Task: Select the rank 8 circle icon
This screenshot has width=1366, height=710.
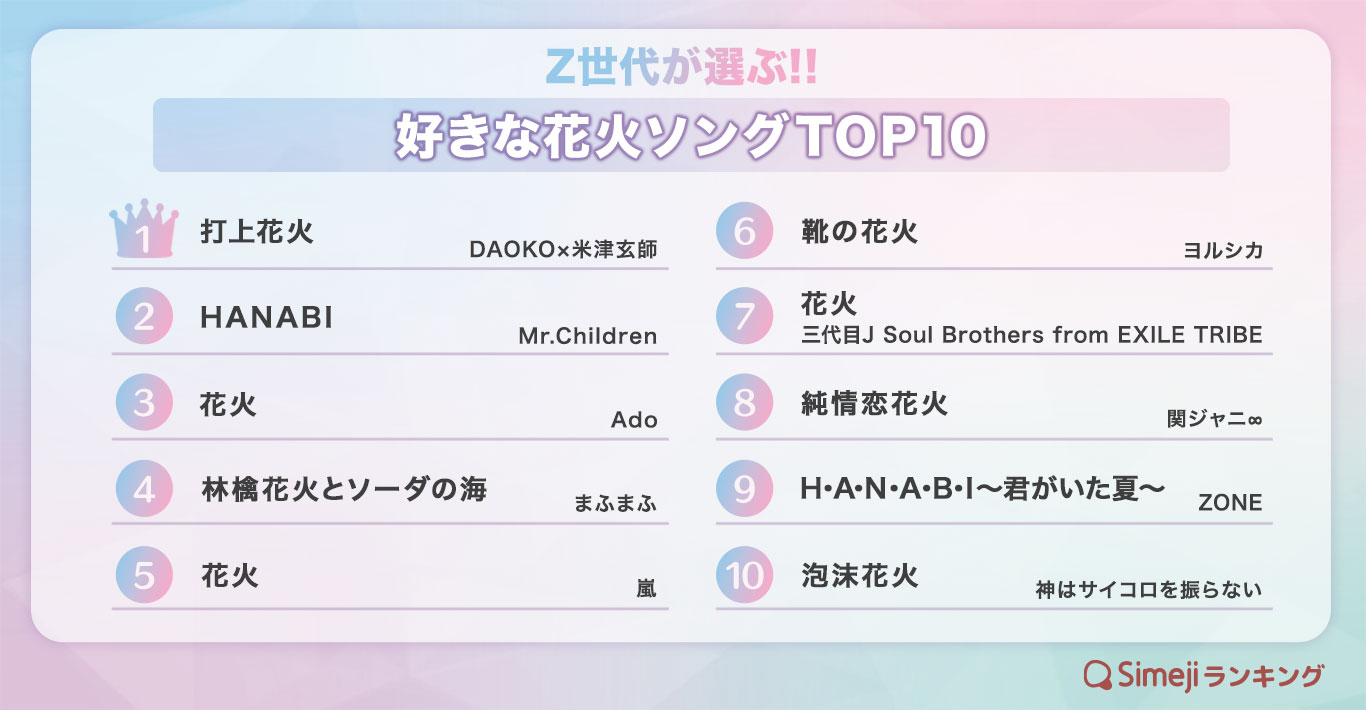Action: coord(745,403)
